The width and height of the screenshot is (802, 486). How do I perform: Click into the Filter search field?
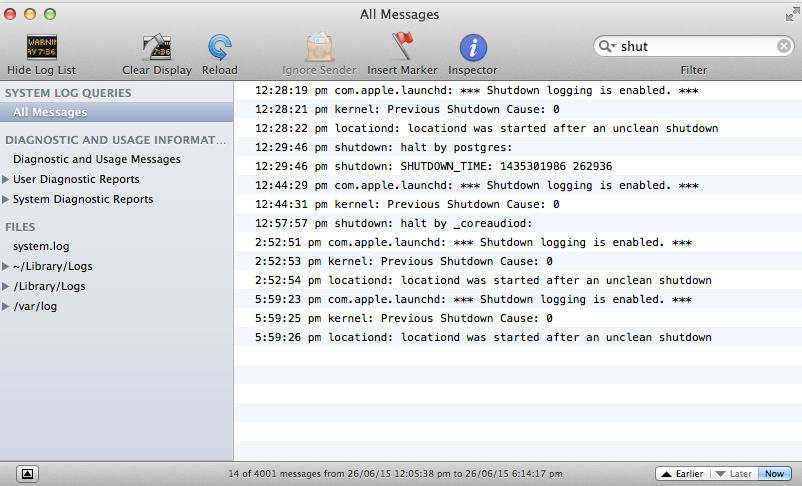(x=693, y=47)
